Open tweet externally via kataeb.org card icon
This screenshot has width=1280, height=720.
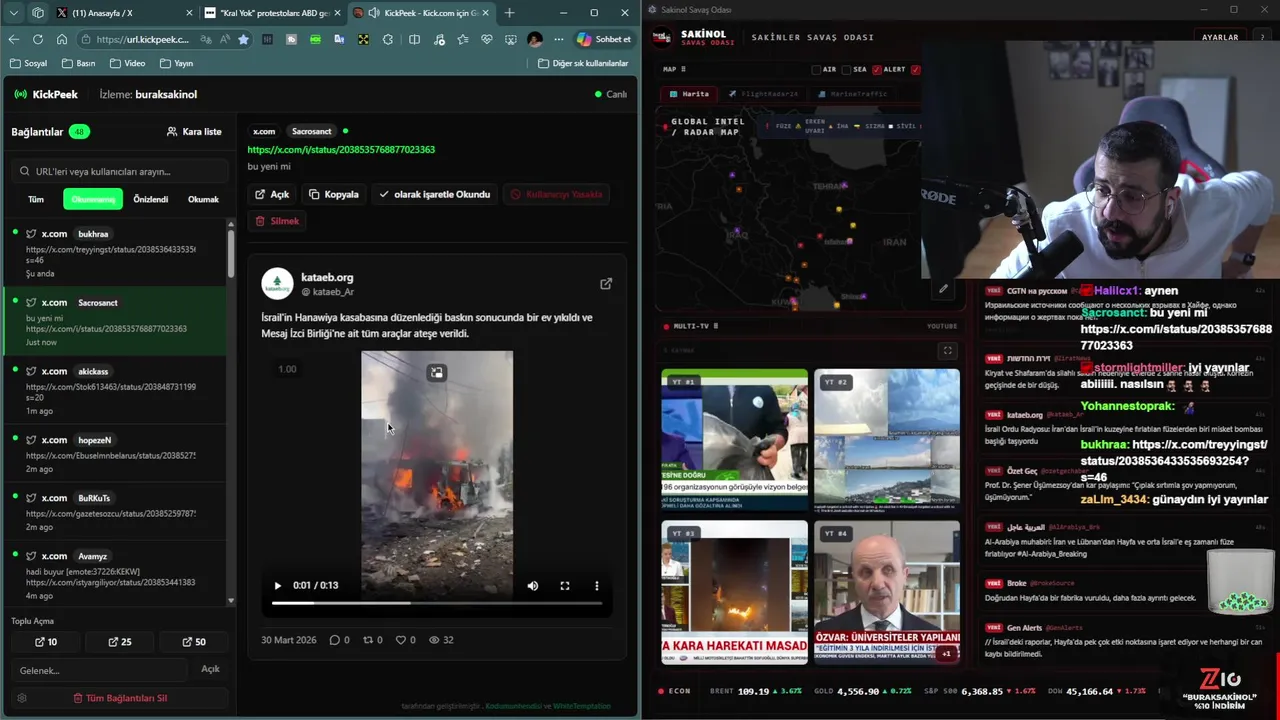click(x=606, y=284)
